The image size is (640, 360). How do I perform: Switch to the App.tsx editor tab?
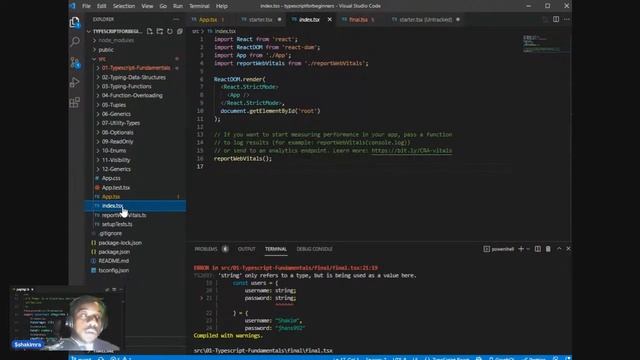[x=208, y=20]
